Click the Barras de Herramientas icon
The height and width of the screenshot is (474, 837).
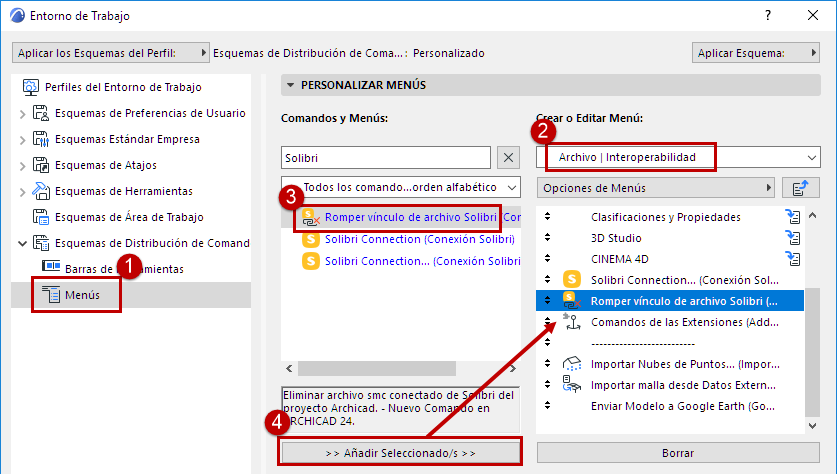click(x=51, y=266)
